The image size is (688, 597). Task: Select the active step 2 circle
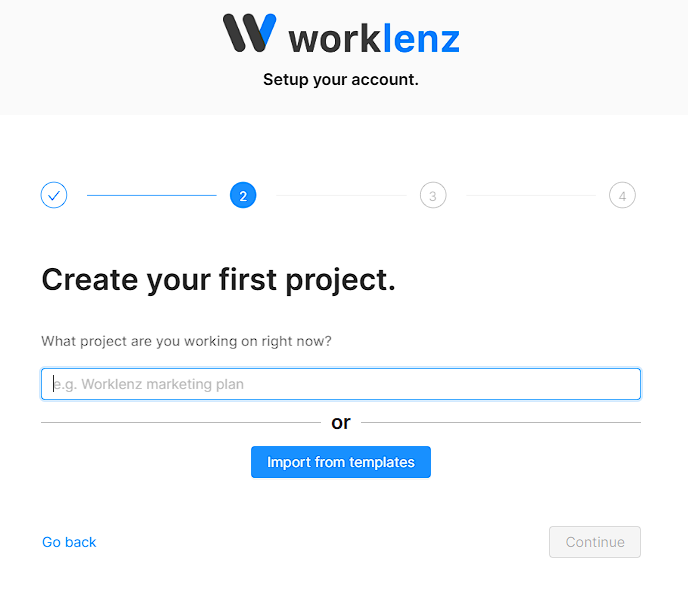(243, 195)
